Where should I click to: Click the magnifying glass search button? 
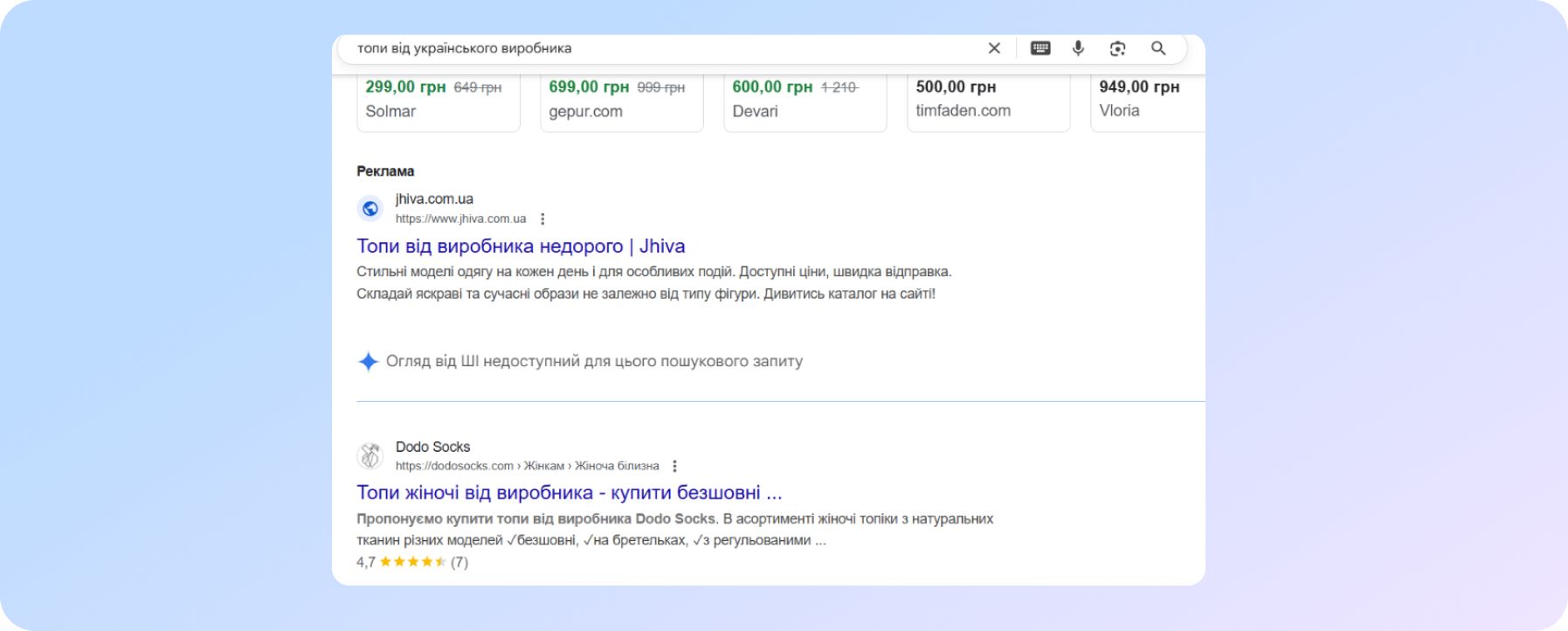point(1158,48)
